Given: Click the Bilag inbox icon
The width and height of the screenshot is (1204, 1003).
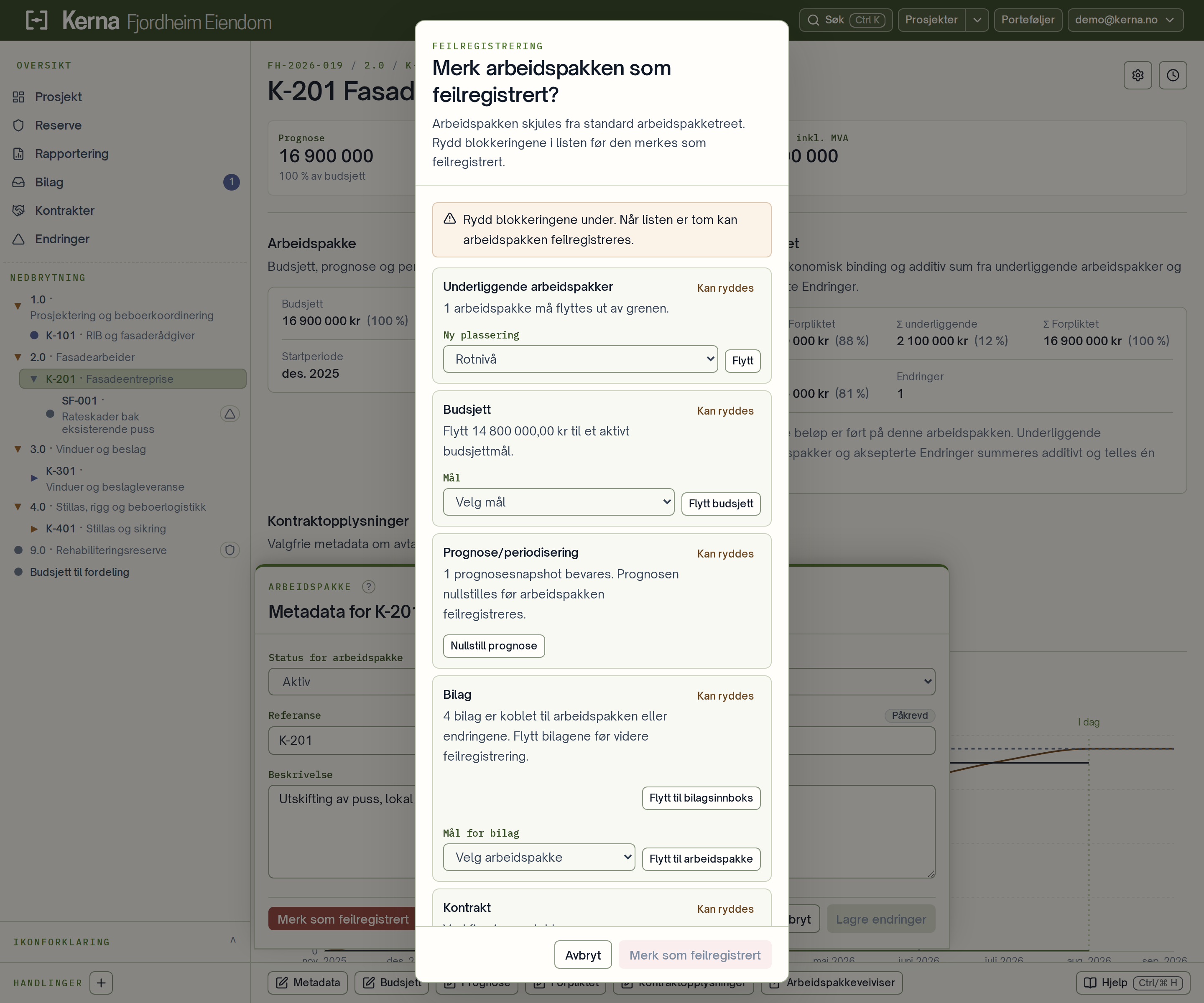Looking at the screenshot, I should 18,182.
